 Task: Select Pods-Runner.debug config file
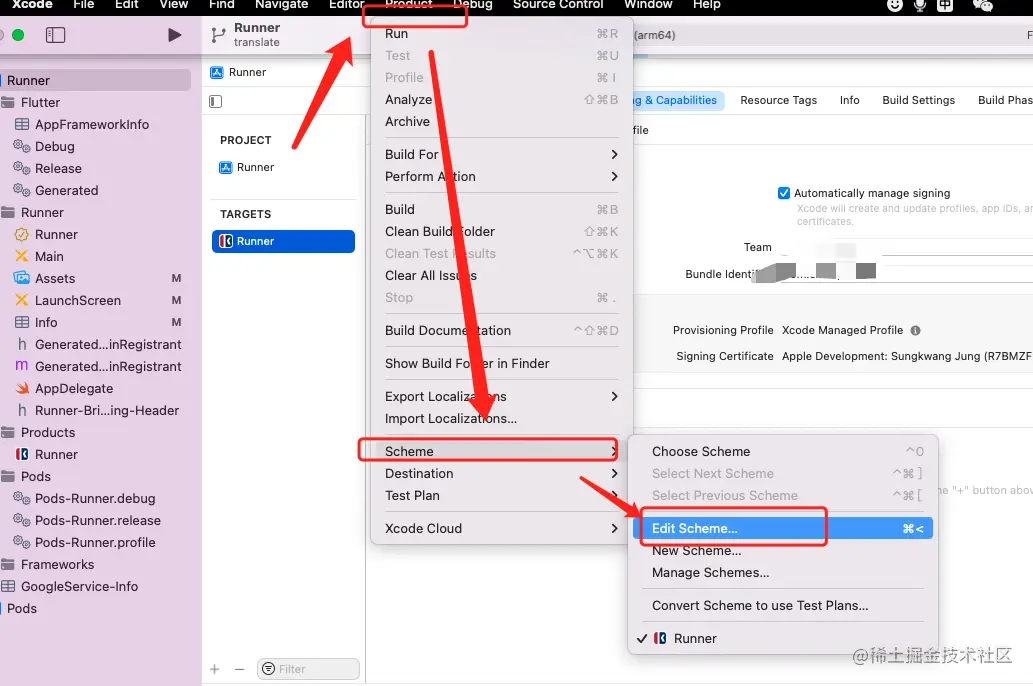click(95, 499)
